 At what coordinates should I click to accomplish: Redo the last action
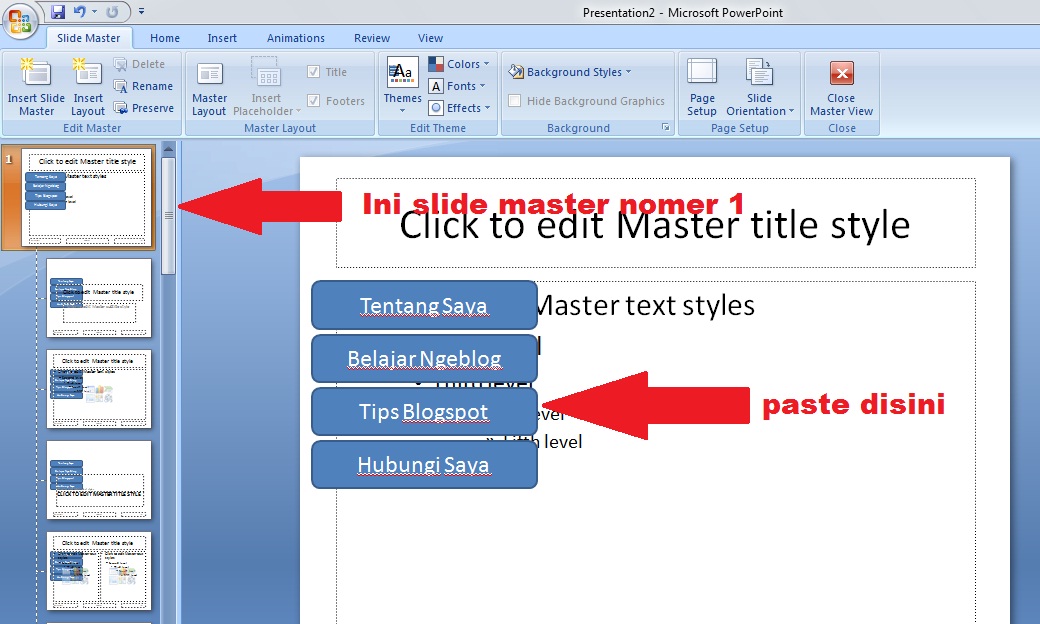tap(113, 11)
